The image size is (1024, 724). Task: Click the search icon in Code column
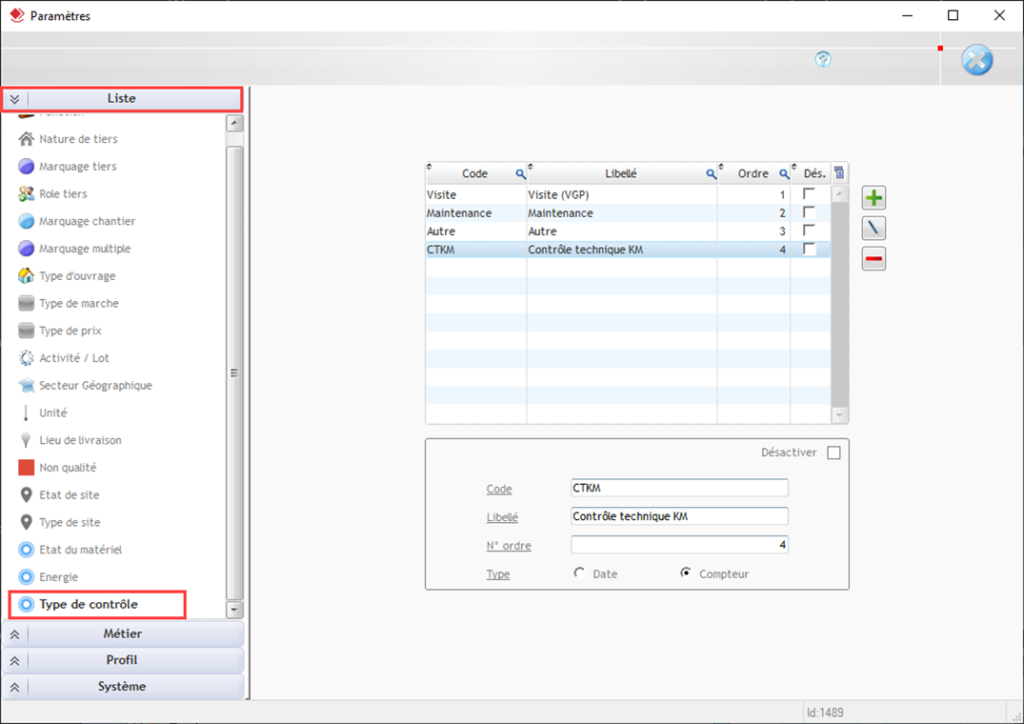tap(520, 174)
